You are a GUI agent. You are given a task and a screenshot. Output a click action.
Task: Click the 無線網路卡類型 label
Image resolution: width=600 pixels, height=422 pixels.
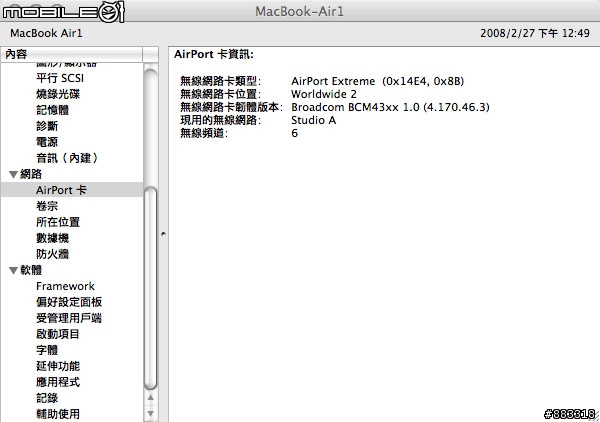point(220,81)
